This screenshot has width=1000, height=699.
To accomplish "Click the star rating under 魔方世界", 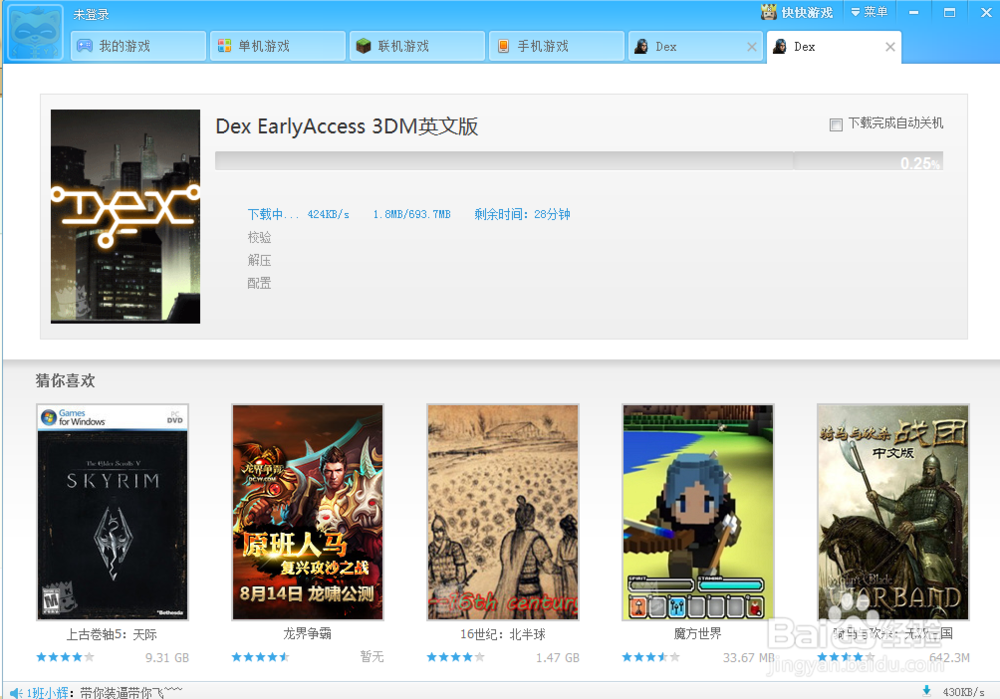I will (x=651, y=657).
